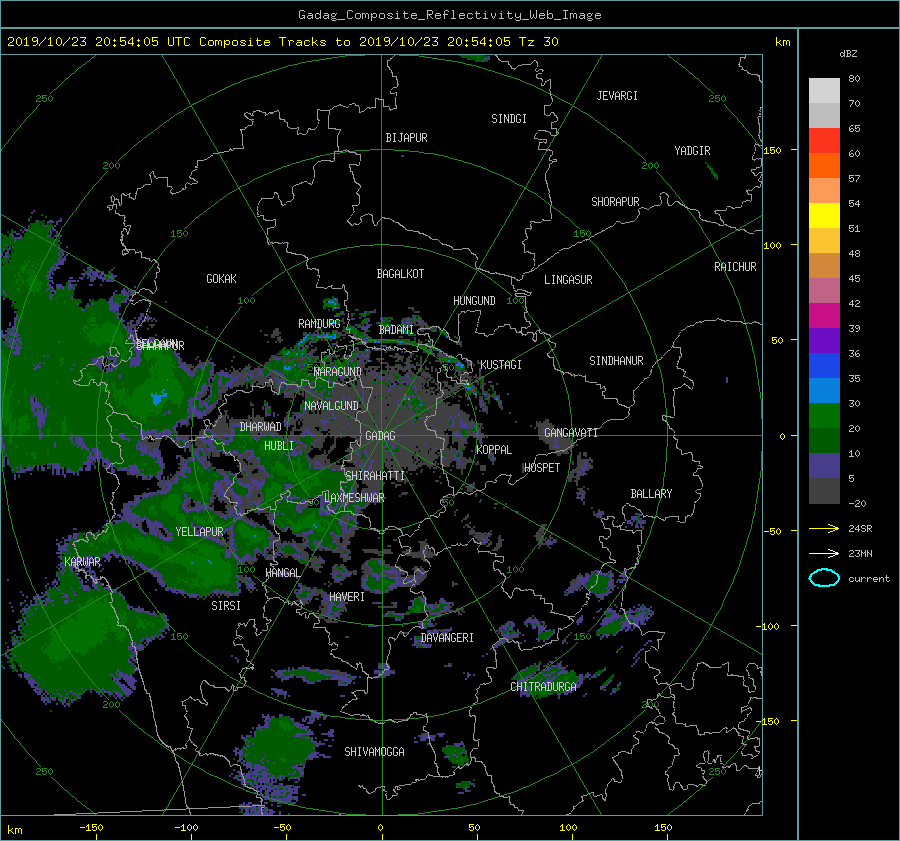Select the 65 dBZ red color swatch
900x841 pixels.
pyautogui.click(x=824, y=140)
